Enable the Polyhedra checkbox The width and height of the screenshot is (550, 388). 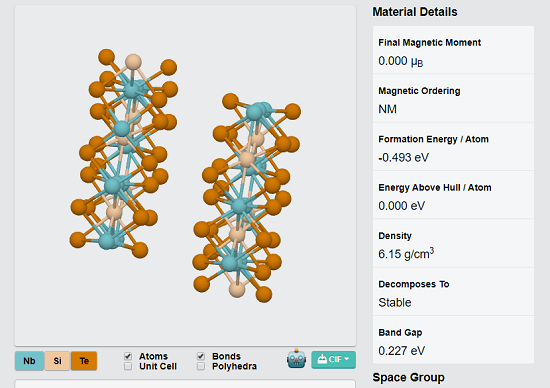click(x=201, y=366)
